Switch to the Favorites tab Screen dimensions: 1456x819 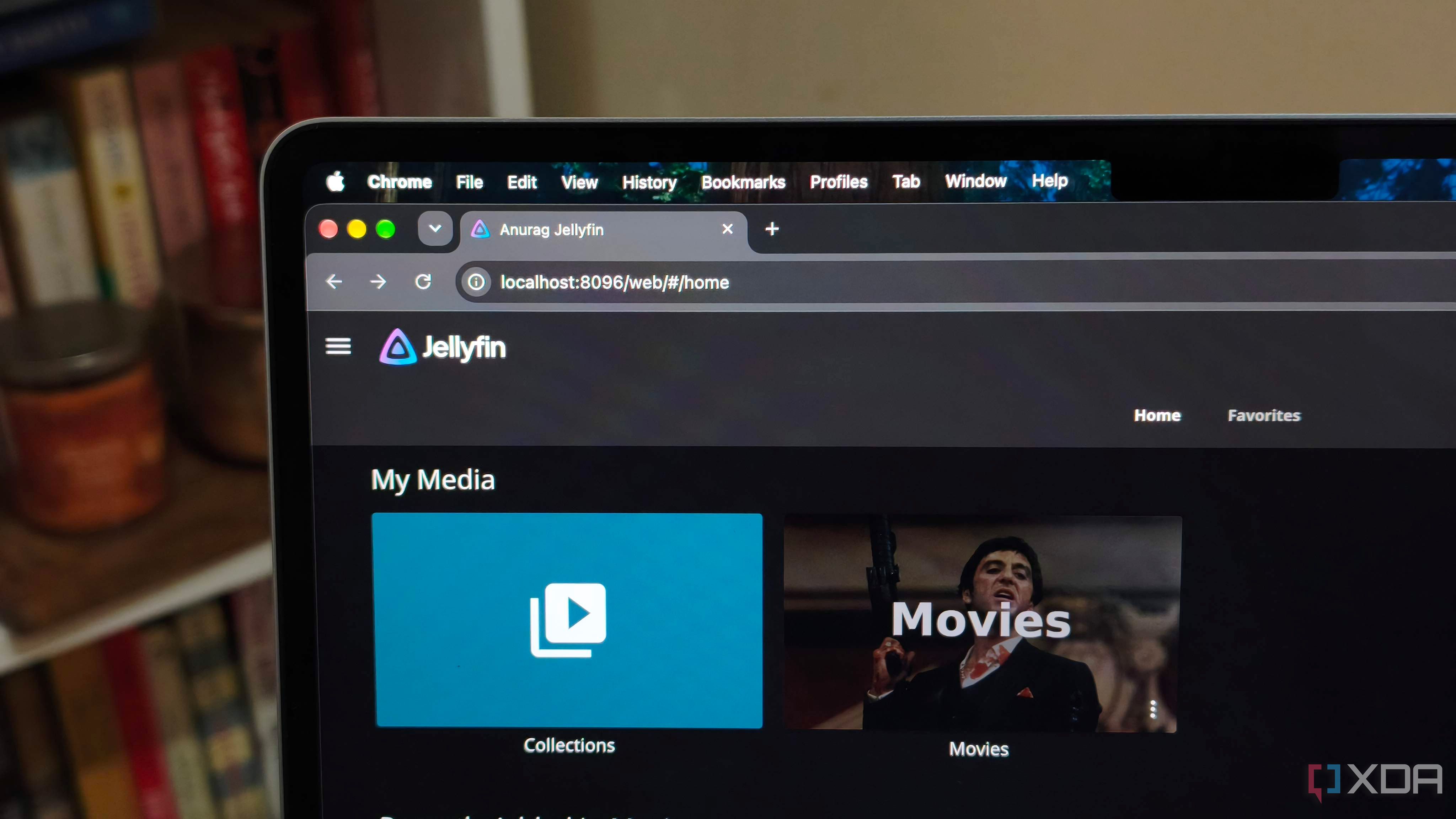pos(1264,416)
